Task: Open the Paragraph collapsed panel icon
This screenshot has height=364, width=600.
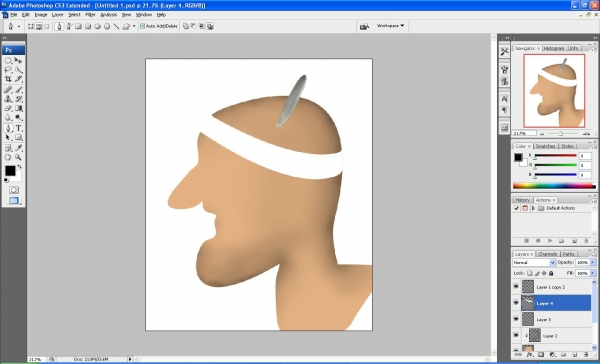Action: (x=504, y=110)
